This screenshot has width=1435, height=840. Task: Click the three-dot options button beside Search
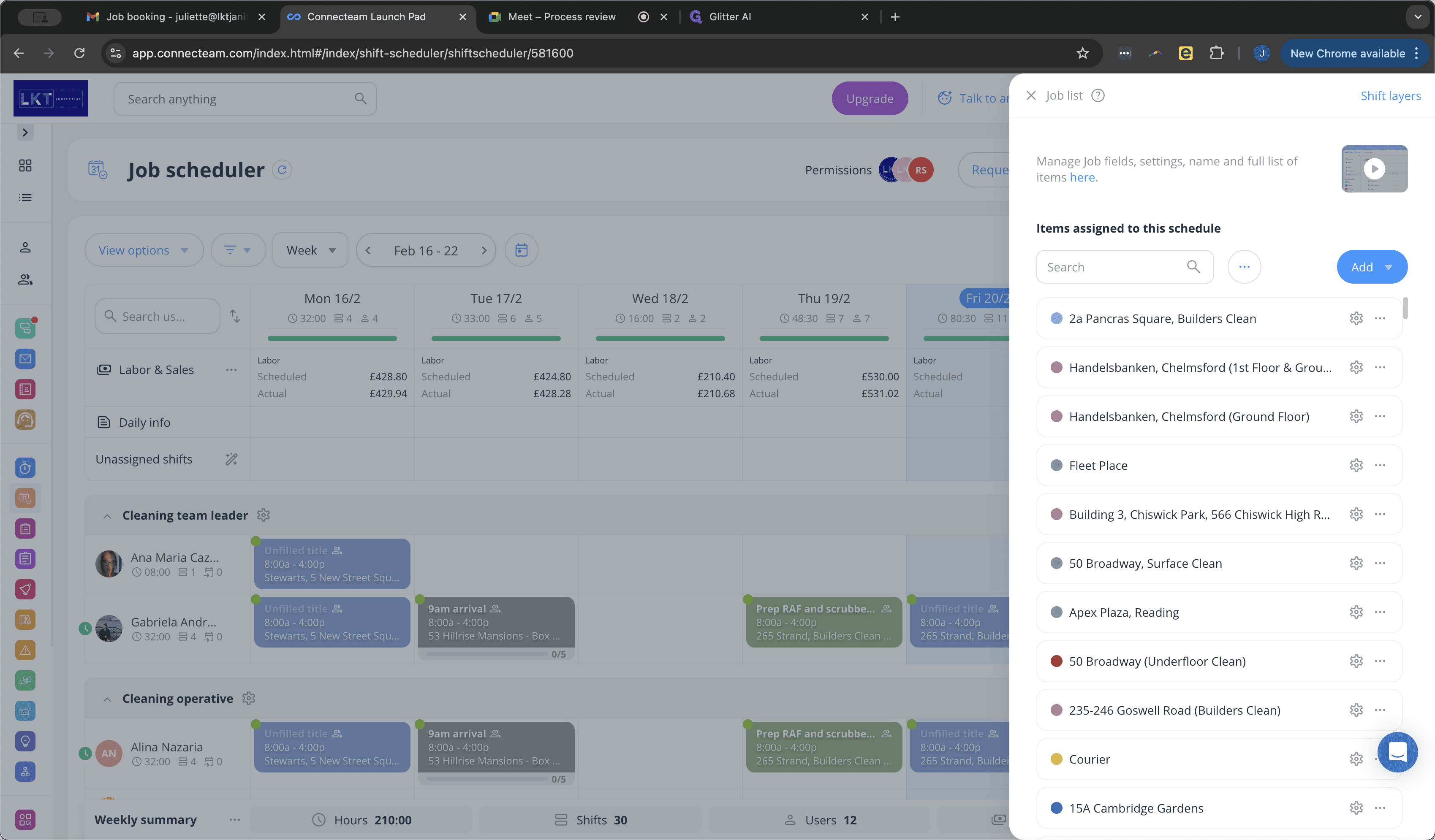click(x=1244, y=267)
